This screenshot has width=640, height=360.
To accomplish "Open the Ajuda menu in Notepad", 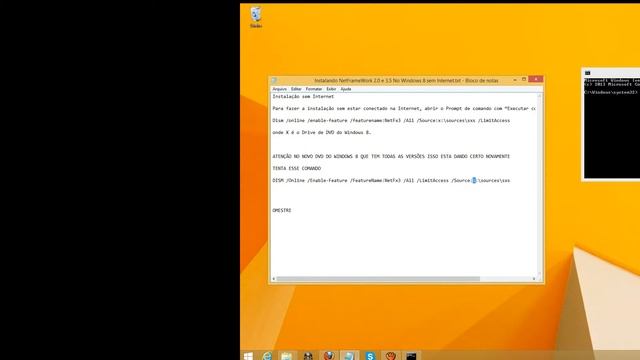I will [x=346, y=89].
